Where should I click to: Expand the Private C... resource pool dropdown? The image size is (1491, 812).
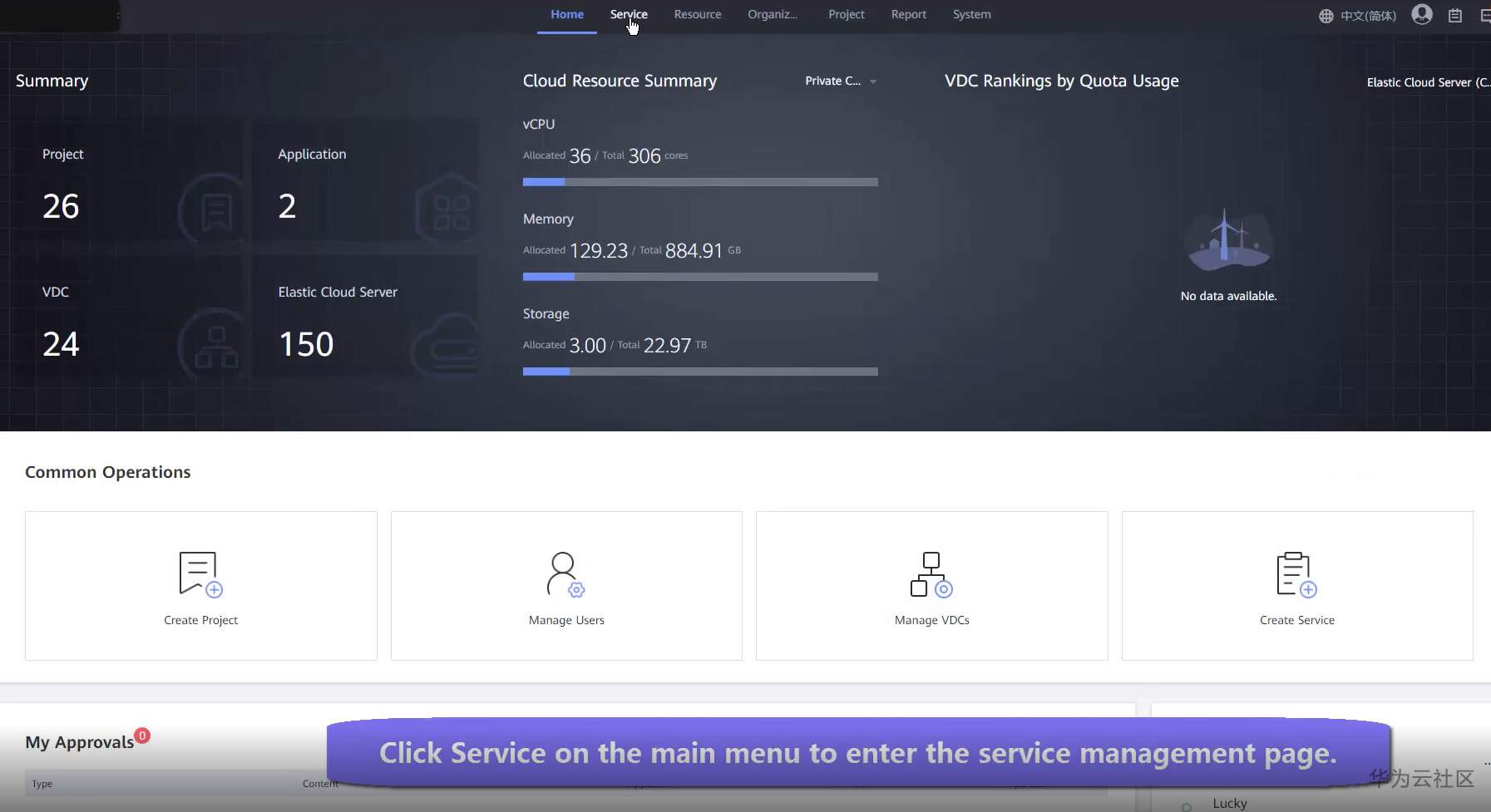point(841,81)
